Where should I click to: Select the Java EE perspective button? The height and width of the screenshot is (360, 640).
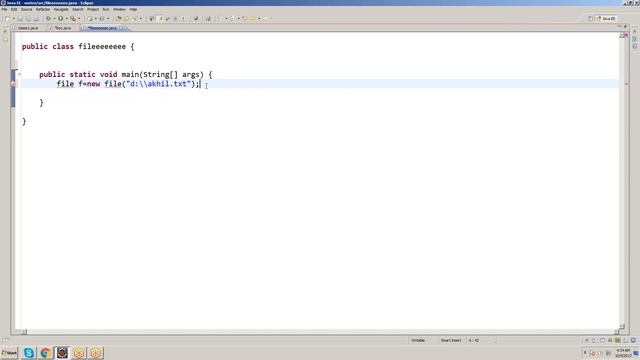(607, 18)
